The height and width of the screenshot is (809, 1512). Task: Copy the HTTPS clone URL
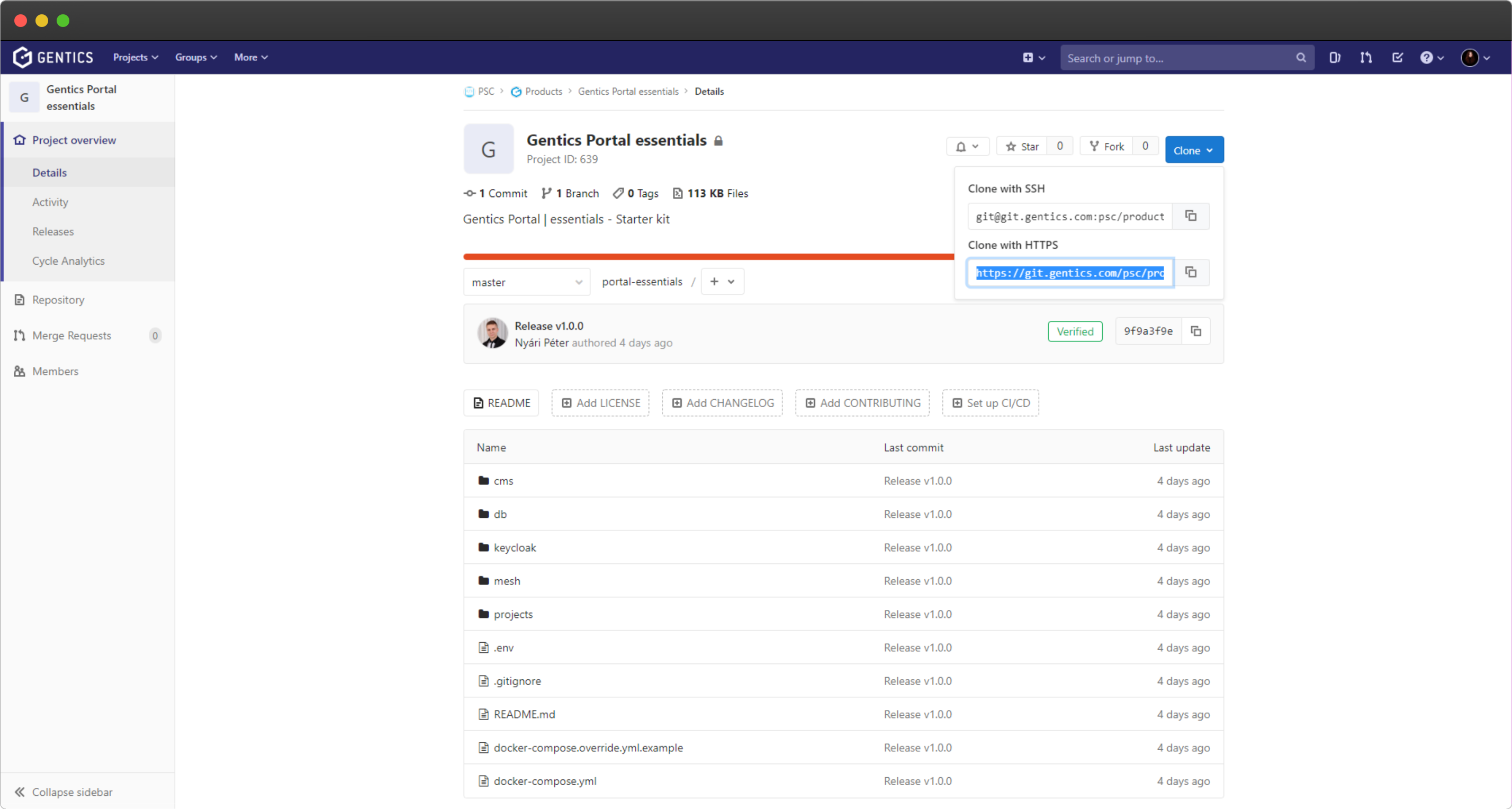tap(1190, 273)
